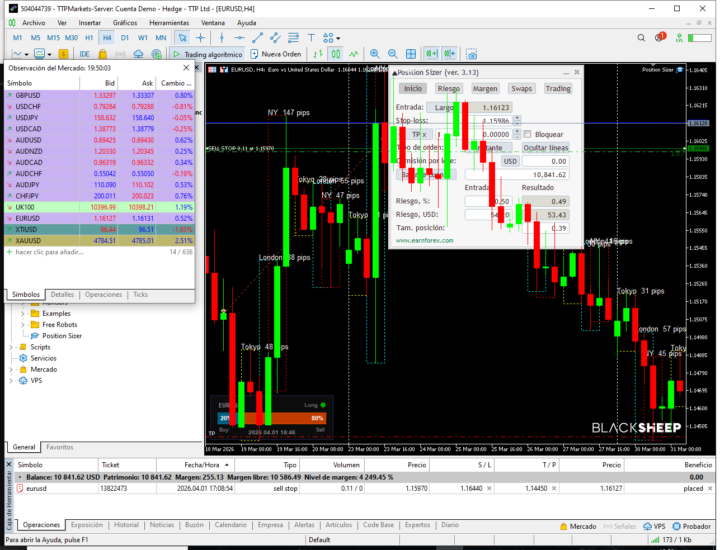
Task: Open the IDE MetaEditor
Action: 84,54
